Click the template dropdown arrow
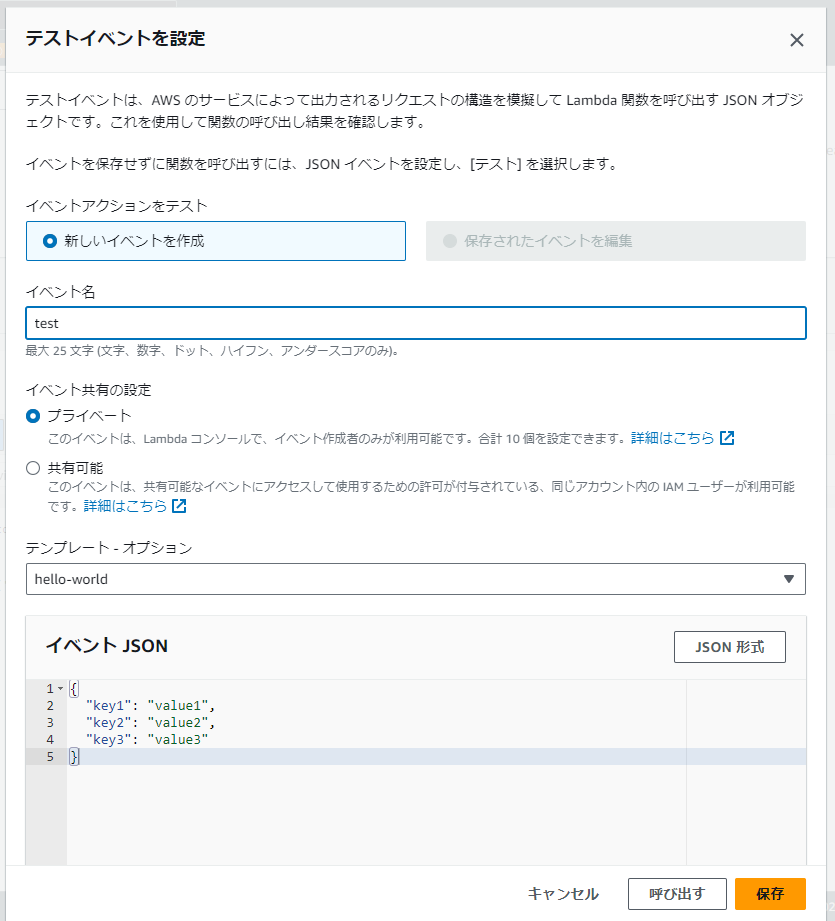Screen dimensions: 835x921 coord(789,579)
